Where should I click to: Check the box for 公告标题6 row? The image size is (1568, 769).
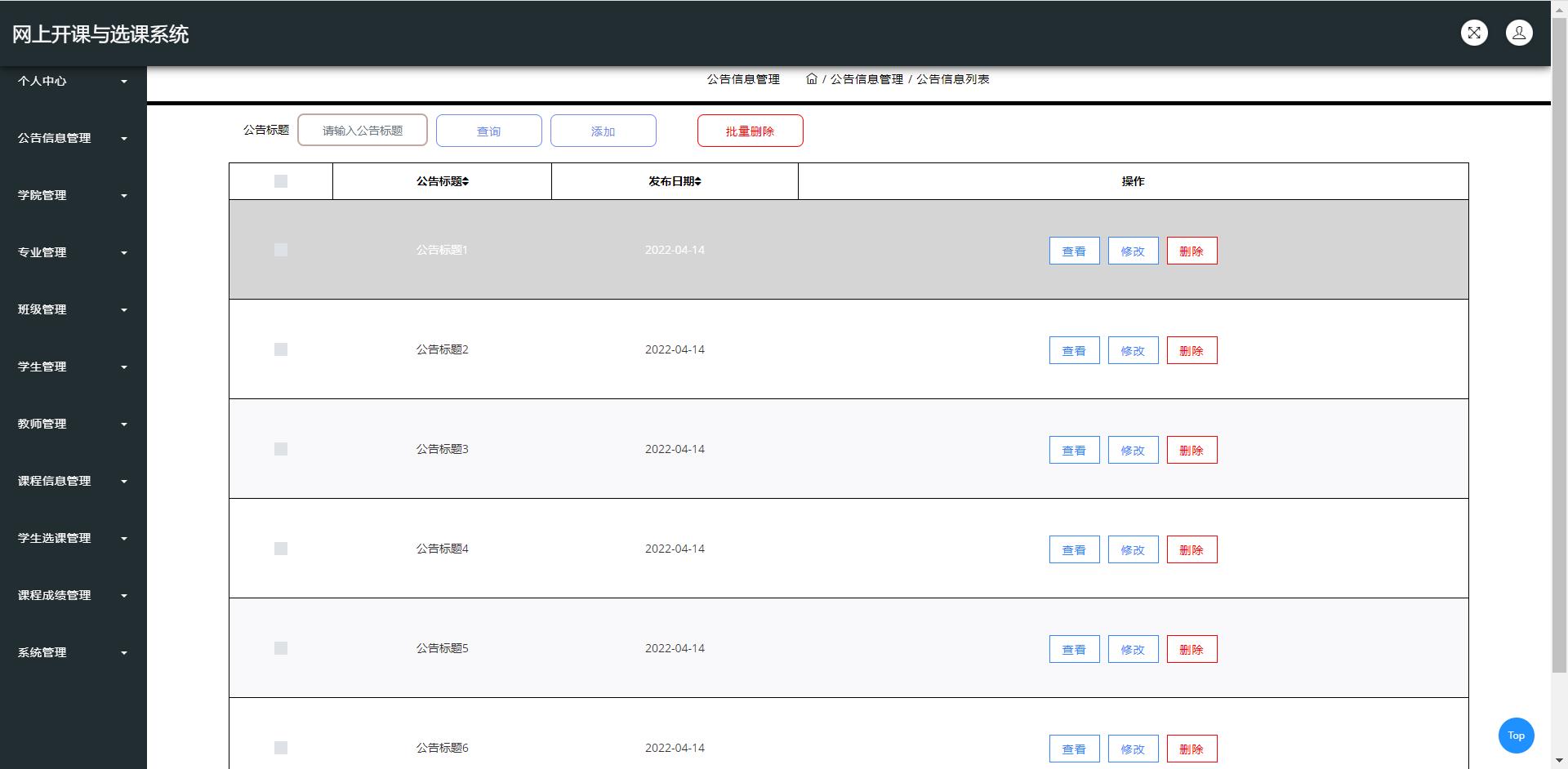tap(281, 748)
